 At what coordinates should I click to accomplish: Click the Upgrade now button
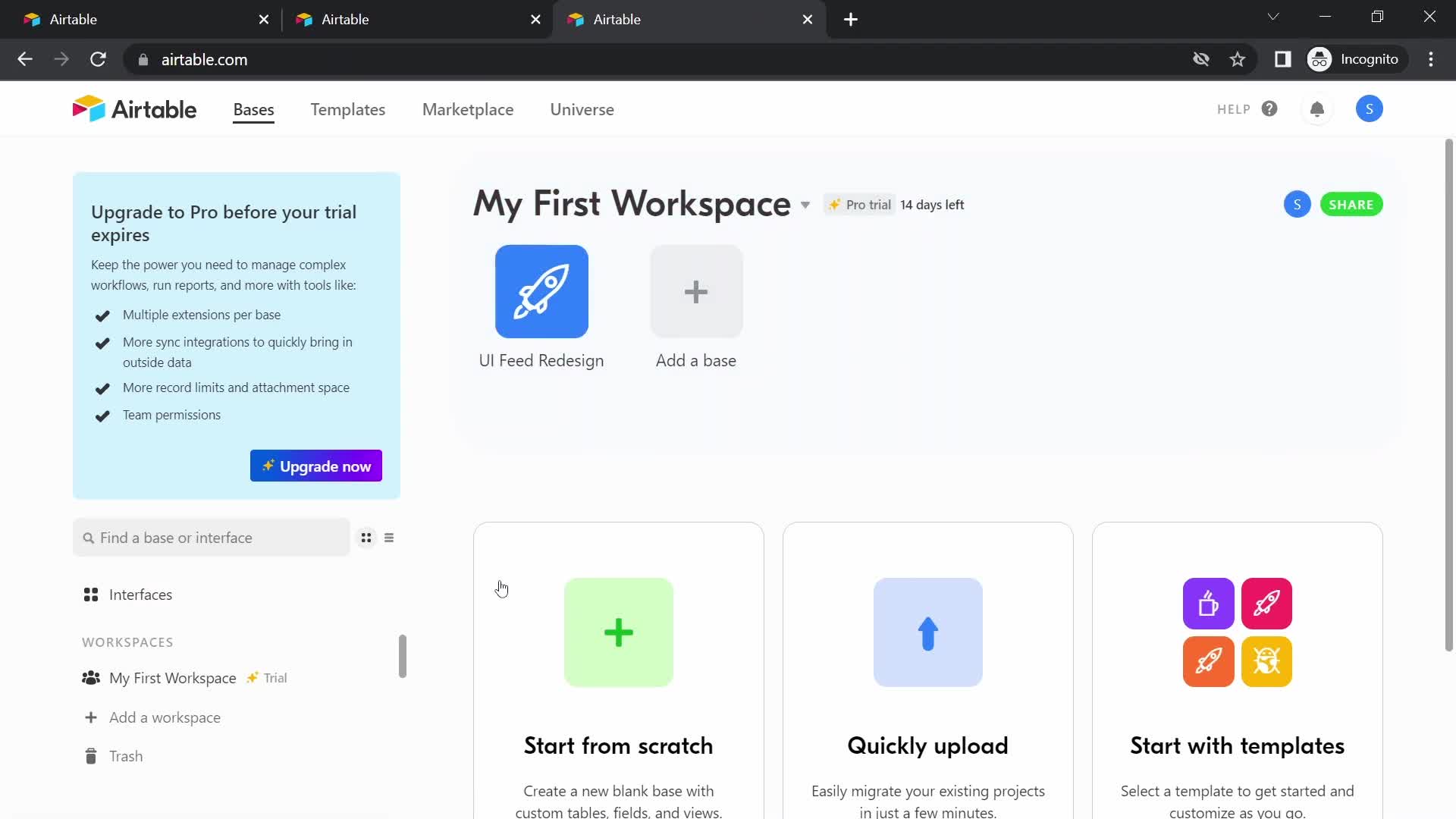[316, 466]
